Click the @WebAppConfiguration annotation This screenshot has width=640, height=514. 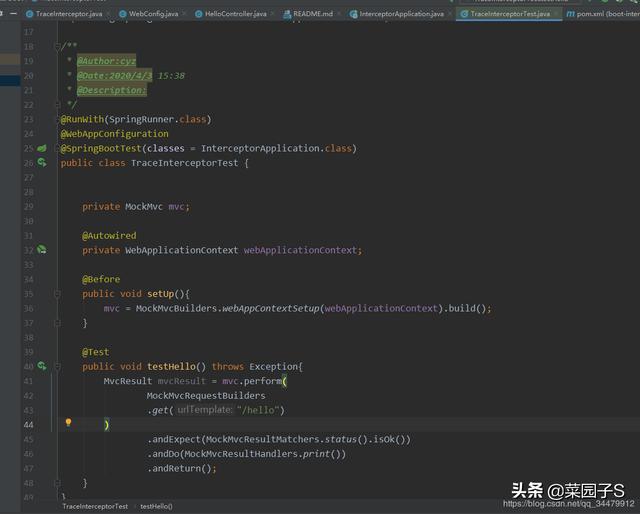click(114, 134)
